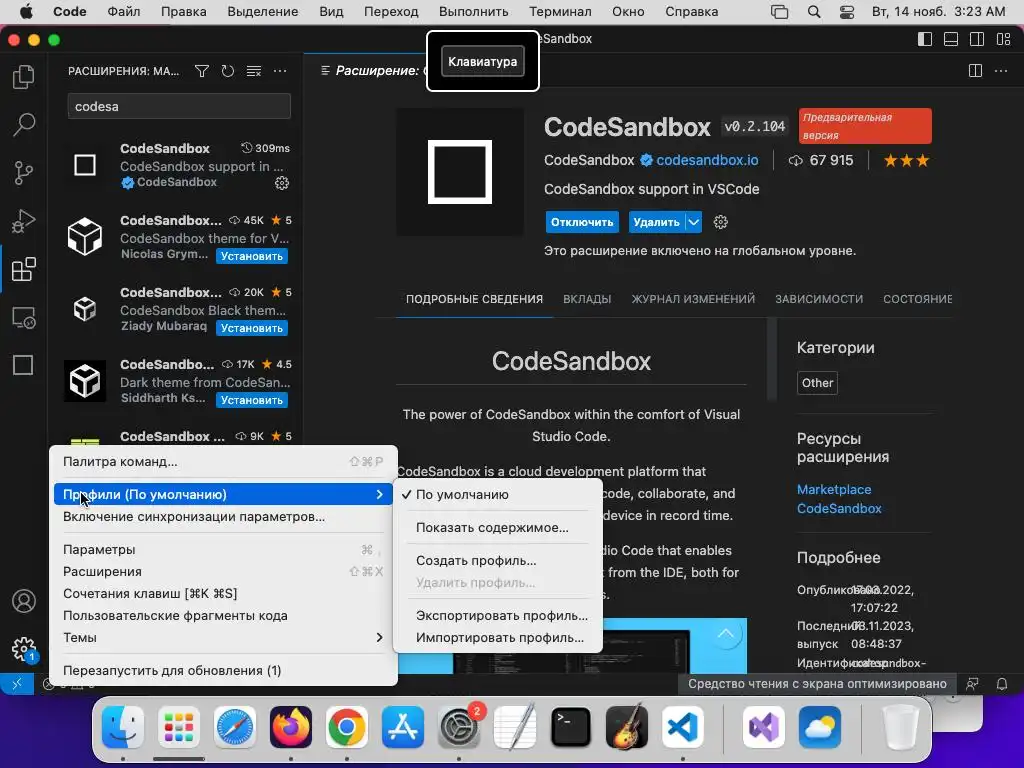
Task: Open the Search view in activity bar
Action: coord(24,125)
